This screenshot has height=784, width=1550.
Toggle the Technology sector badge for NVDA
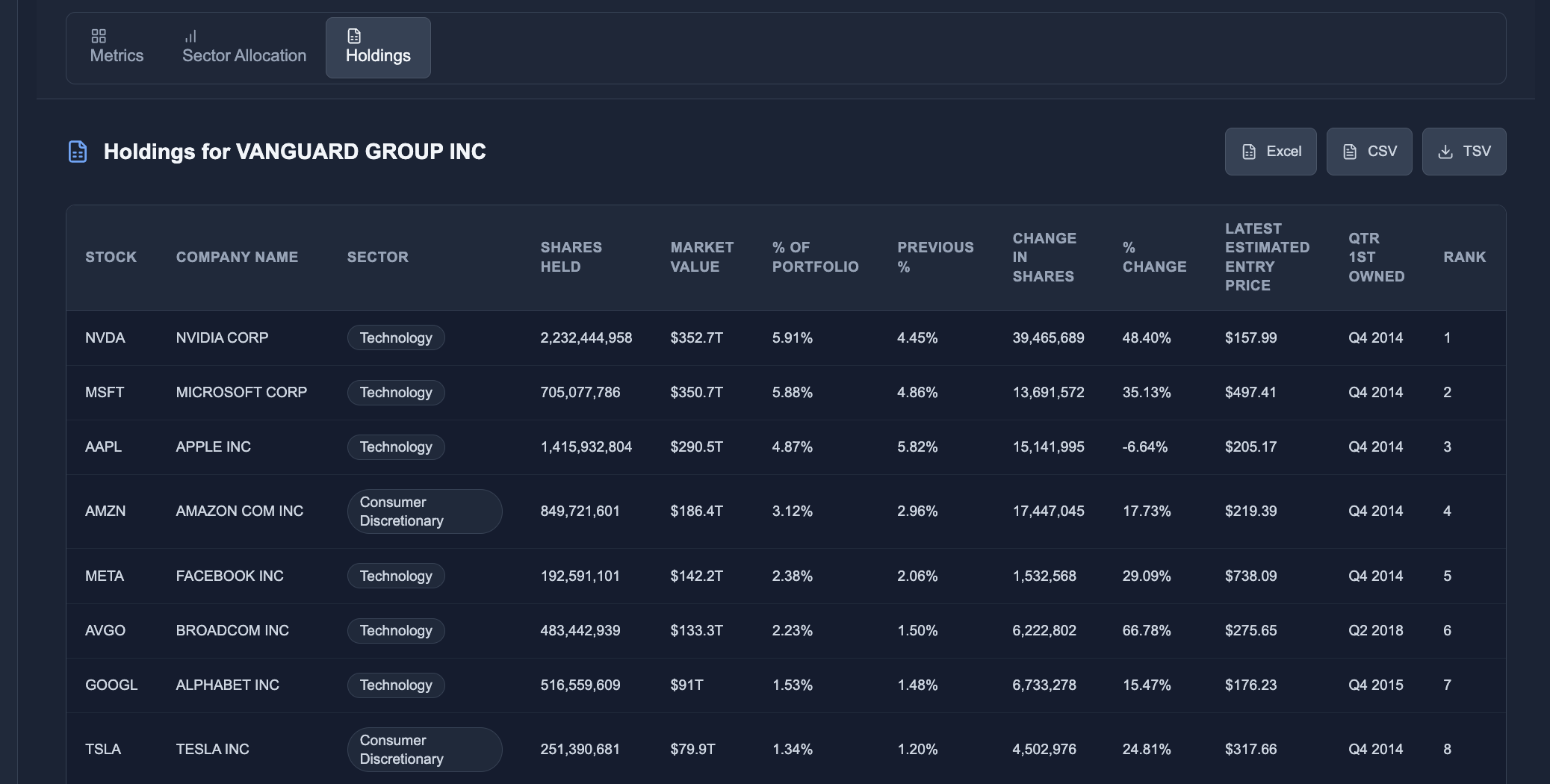(x=396, y=337)
